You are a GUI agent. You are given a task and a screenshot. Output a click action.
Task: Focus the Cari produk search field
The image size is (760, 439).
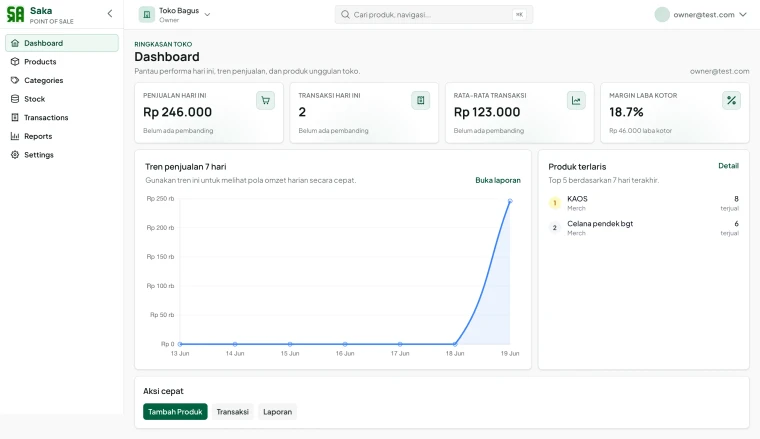coord(434,15)
